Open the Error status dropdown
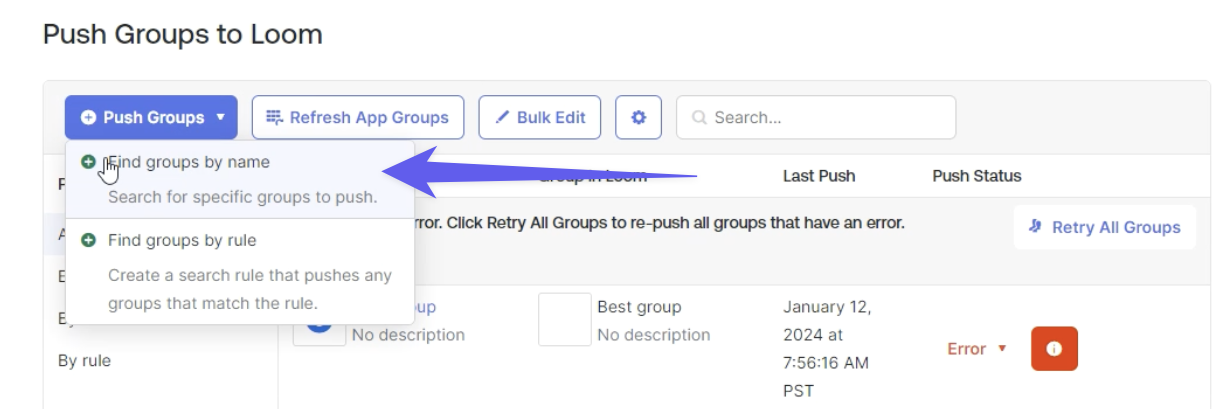1214x409 pixels. click(977, 349)
